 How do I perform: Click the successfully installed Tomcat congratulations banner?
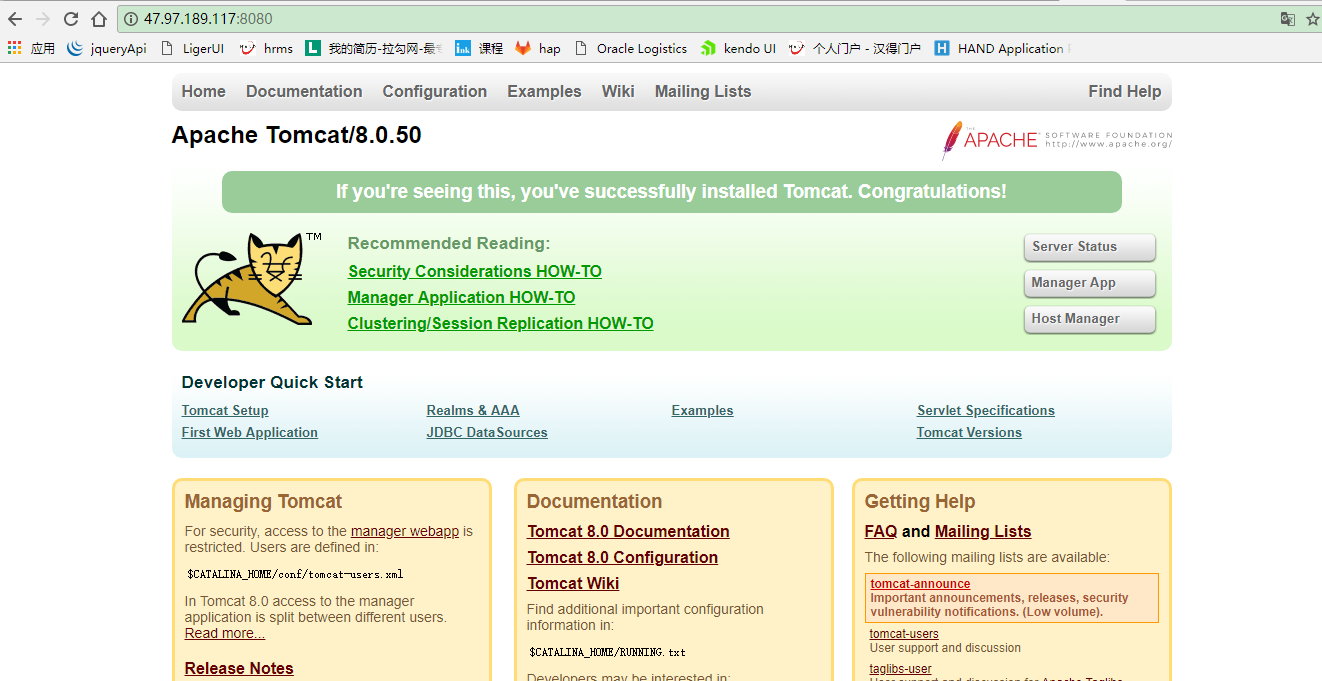coord(671,192)
